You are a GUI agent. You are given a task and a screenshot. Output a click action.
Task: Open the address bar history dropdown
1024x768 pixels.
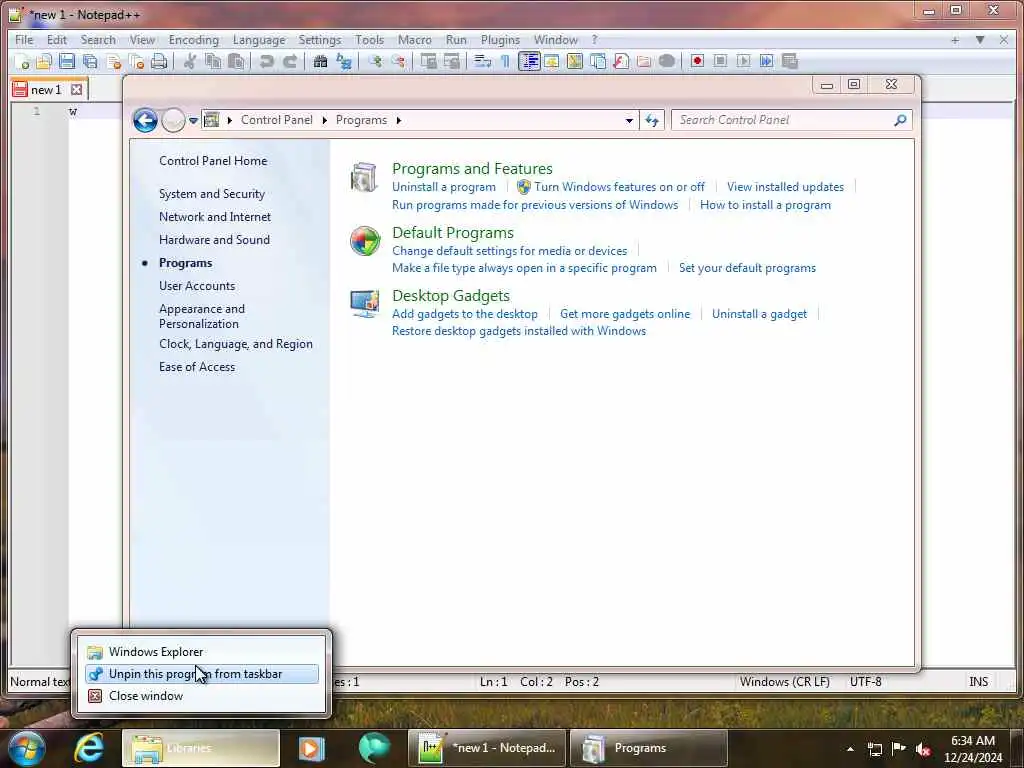[629, 120]
